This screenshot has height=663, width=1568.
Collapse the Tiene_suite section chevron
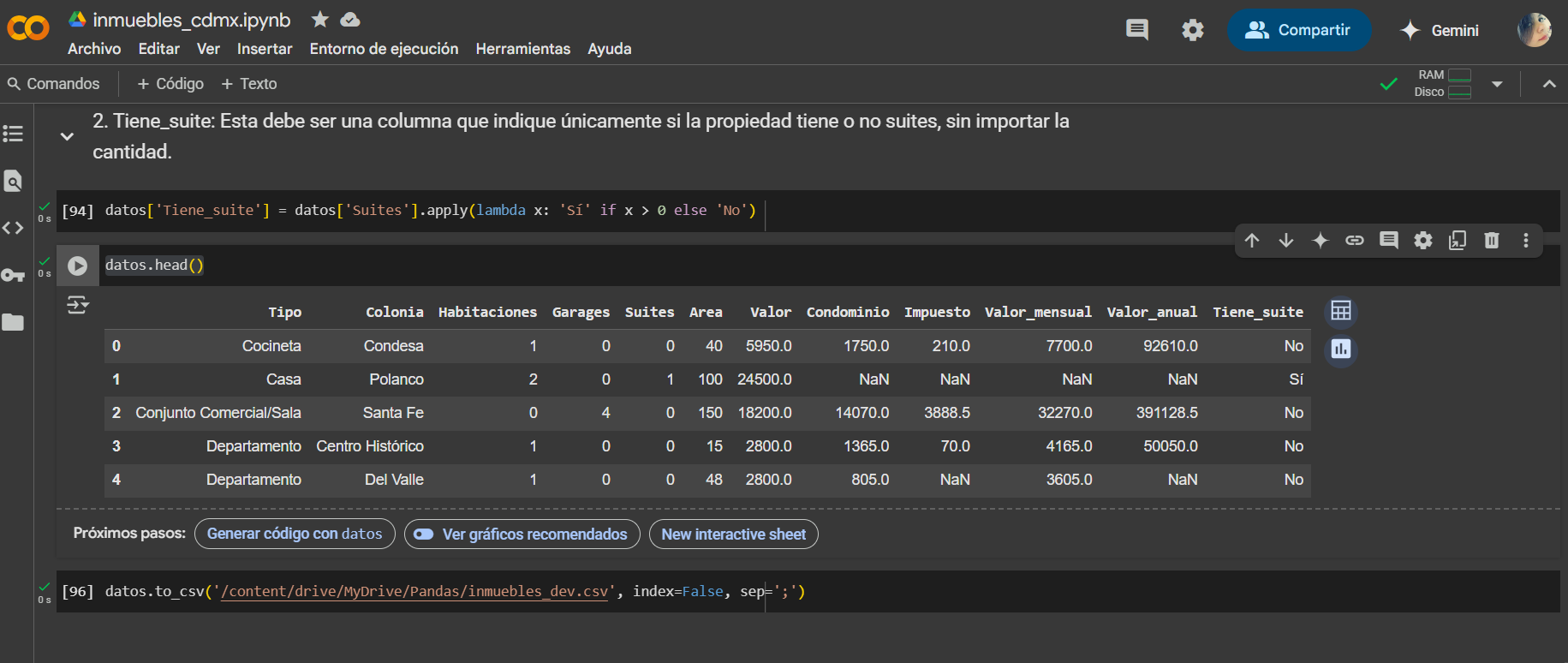pos(67,136)
